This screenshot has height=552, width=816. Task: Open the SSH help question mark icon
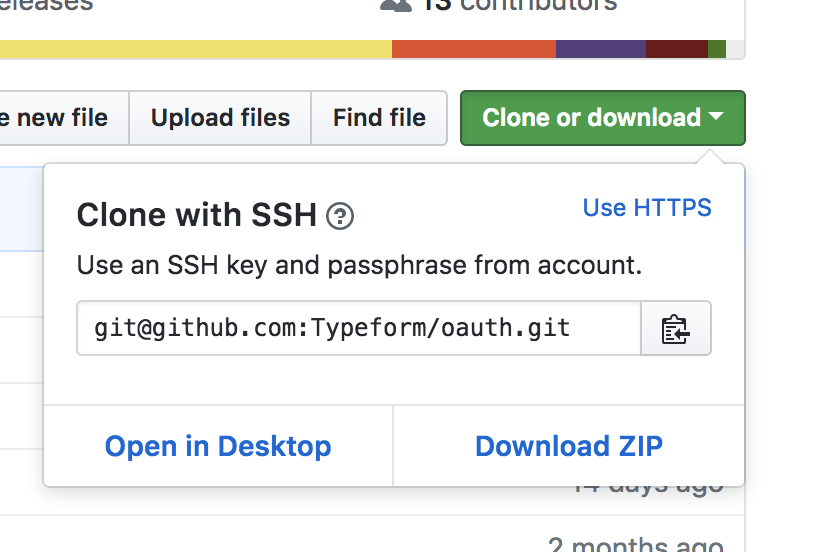[340, 216]
